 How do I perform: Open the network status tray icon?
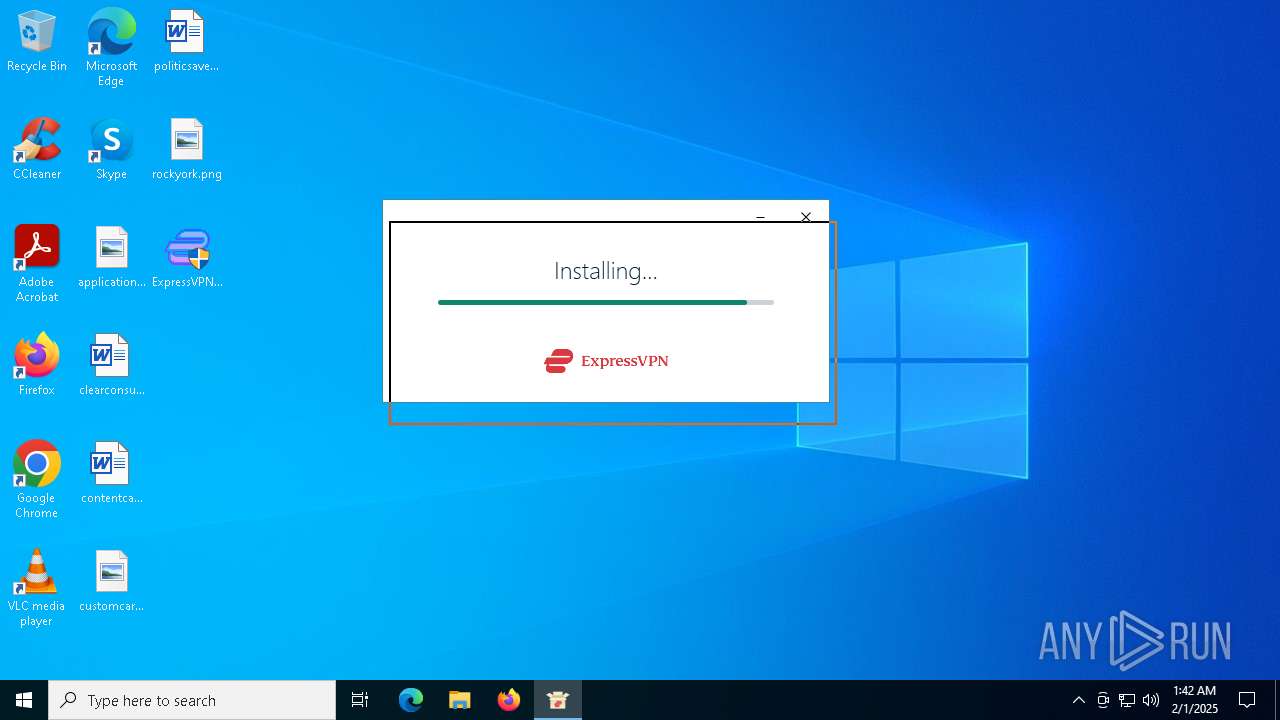(x=1127, y=700)
